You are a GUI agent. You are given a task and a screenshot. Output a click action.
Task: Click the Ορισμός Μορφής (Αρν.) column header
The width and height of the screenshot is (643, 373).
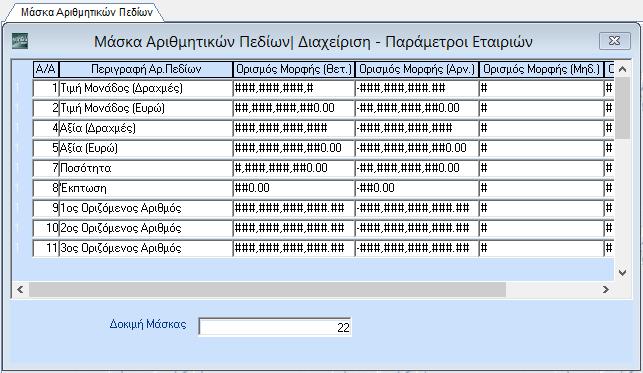click(417, 69)
